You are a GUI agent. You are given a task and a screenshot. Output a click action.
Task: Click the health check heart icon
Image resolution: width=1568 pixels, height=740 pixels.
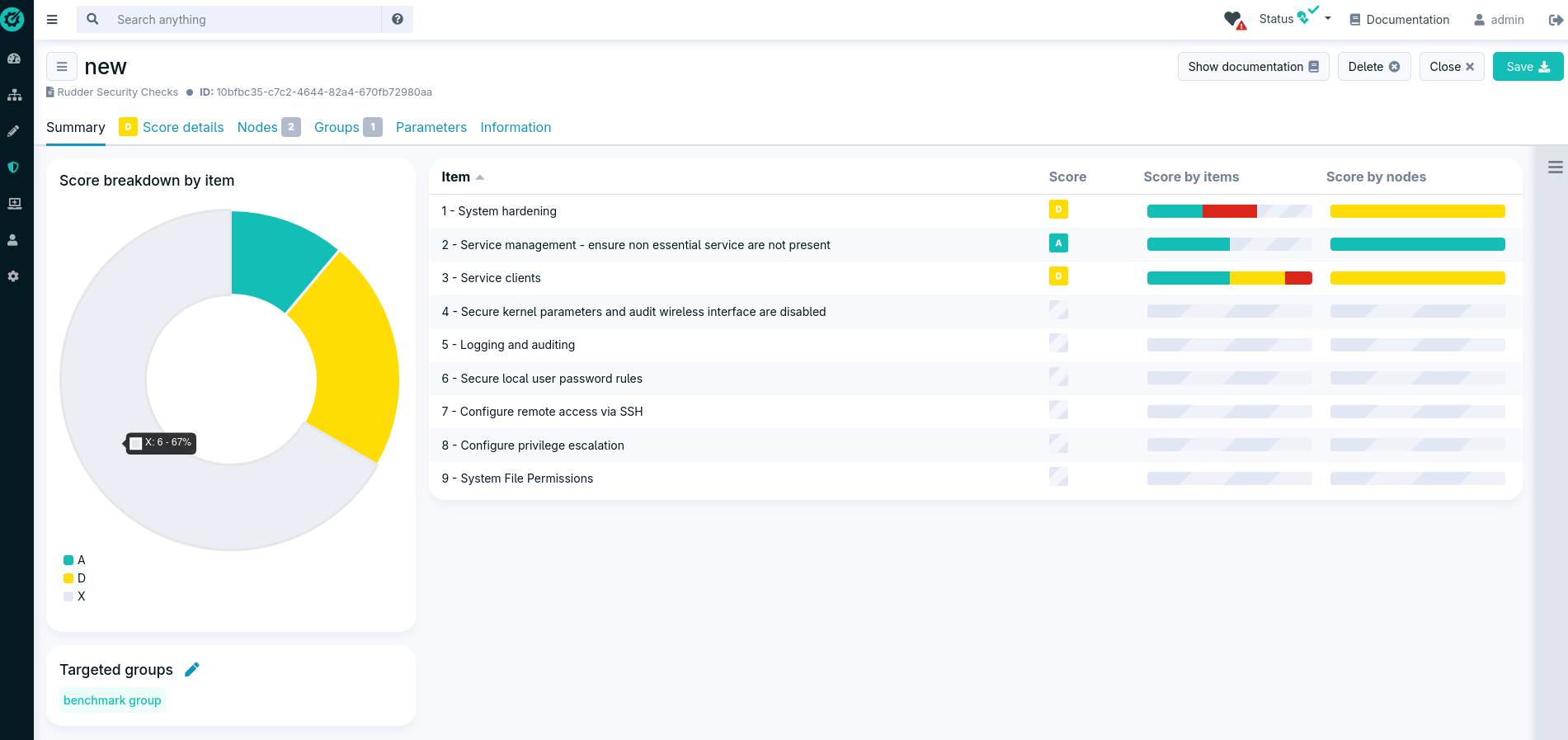click(1234, 20)
